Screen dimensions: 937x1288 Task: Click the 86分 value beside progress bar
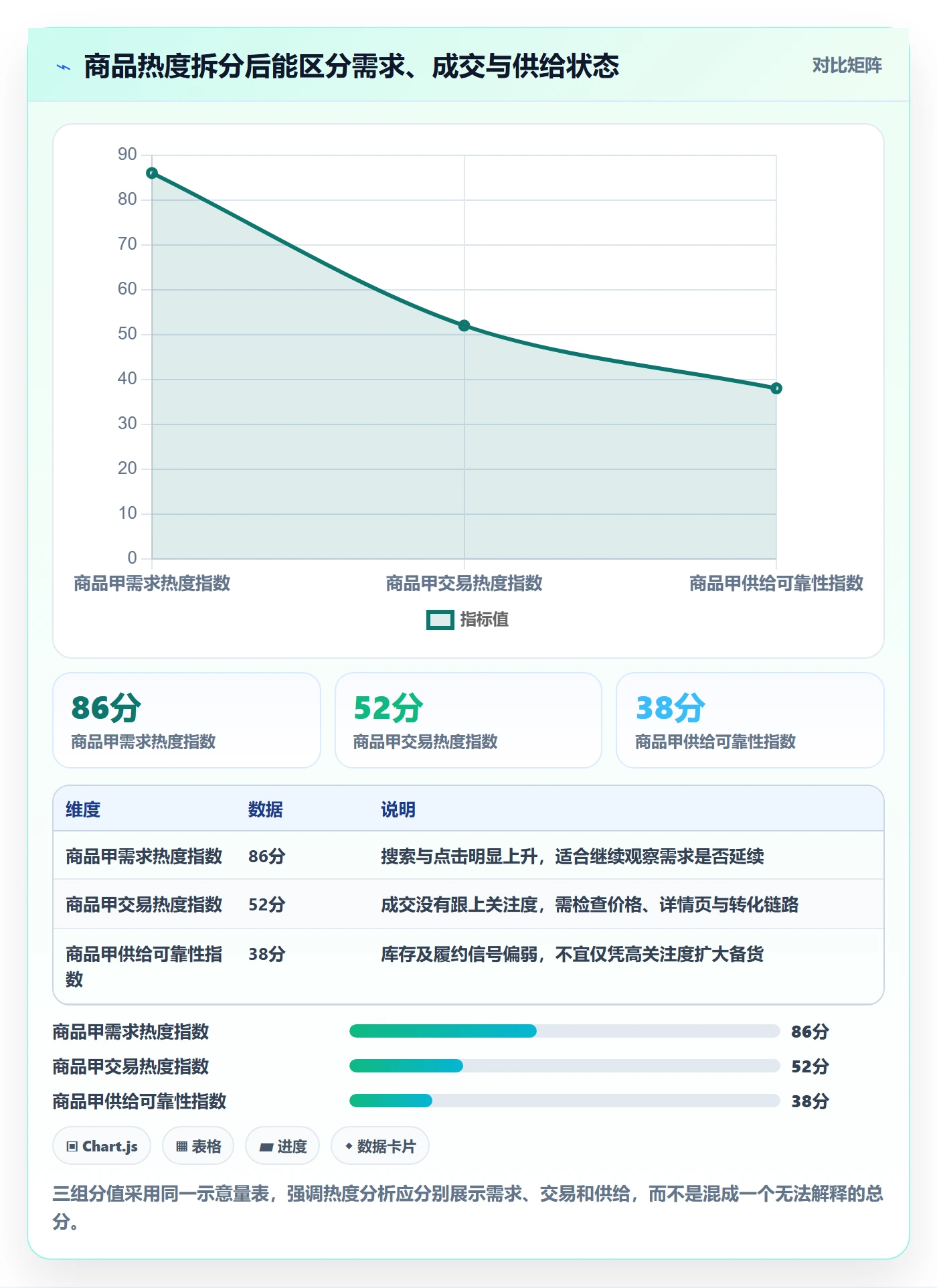pyautogui.click(x=810, y=1032)
